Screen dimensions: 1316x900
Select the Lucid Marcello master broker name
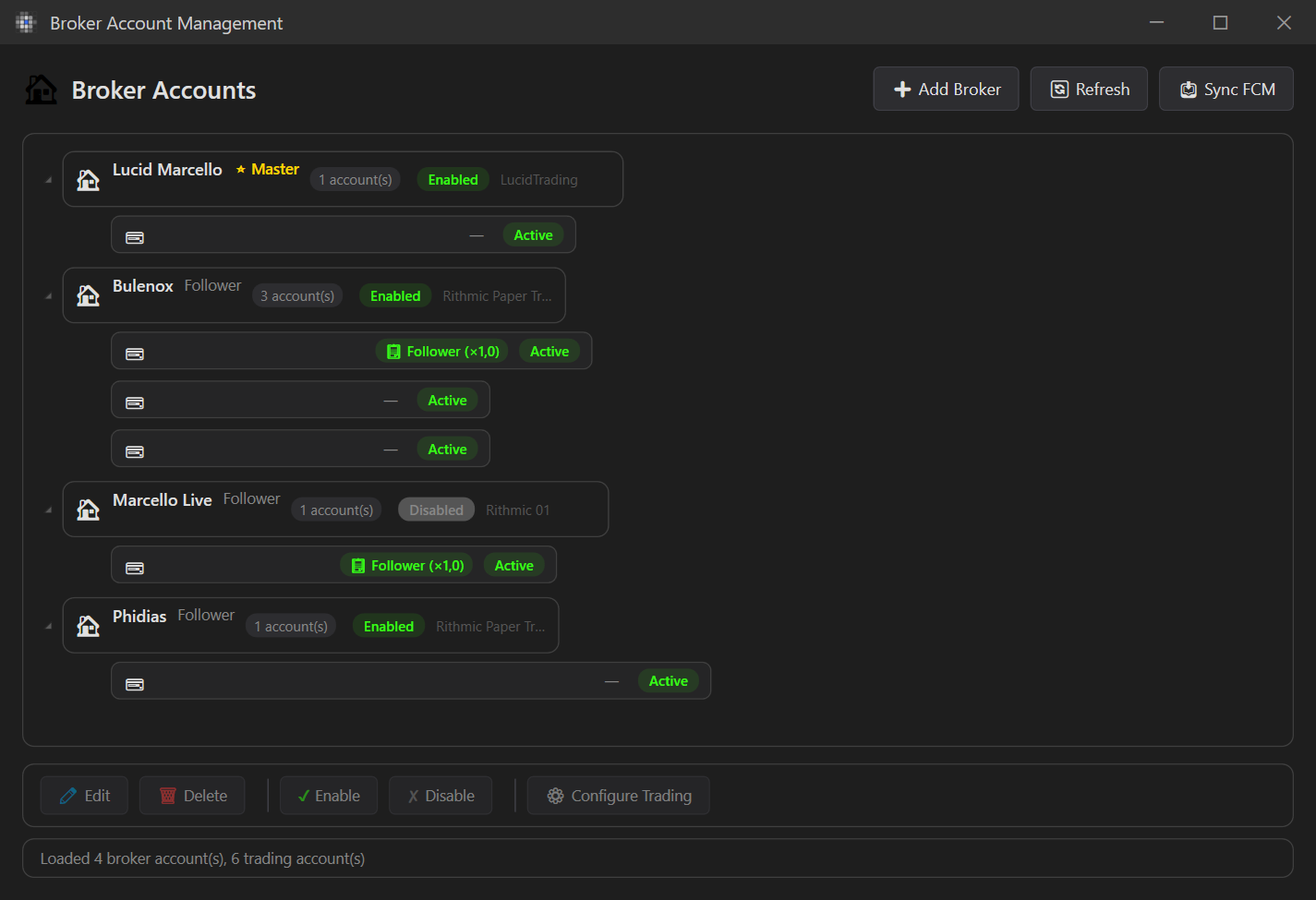(167, 170)
